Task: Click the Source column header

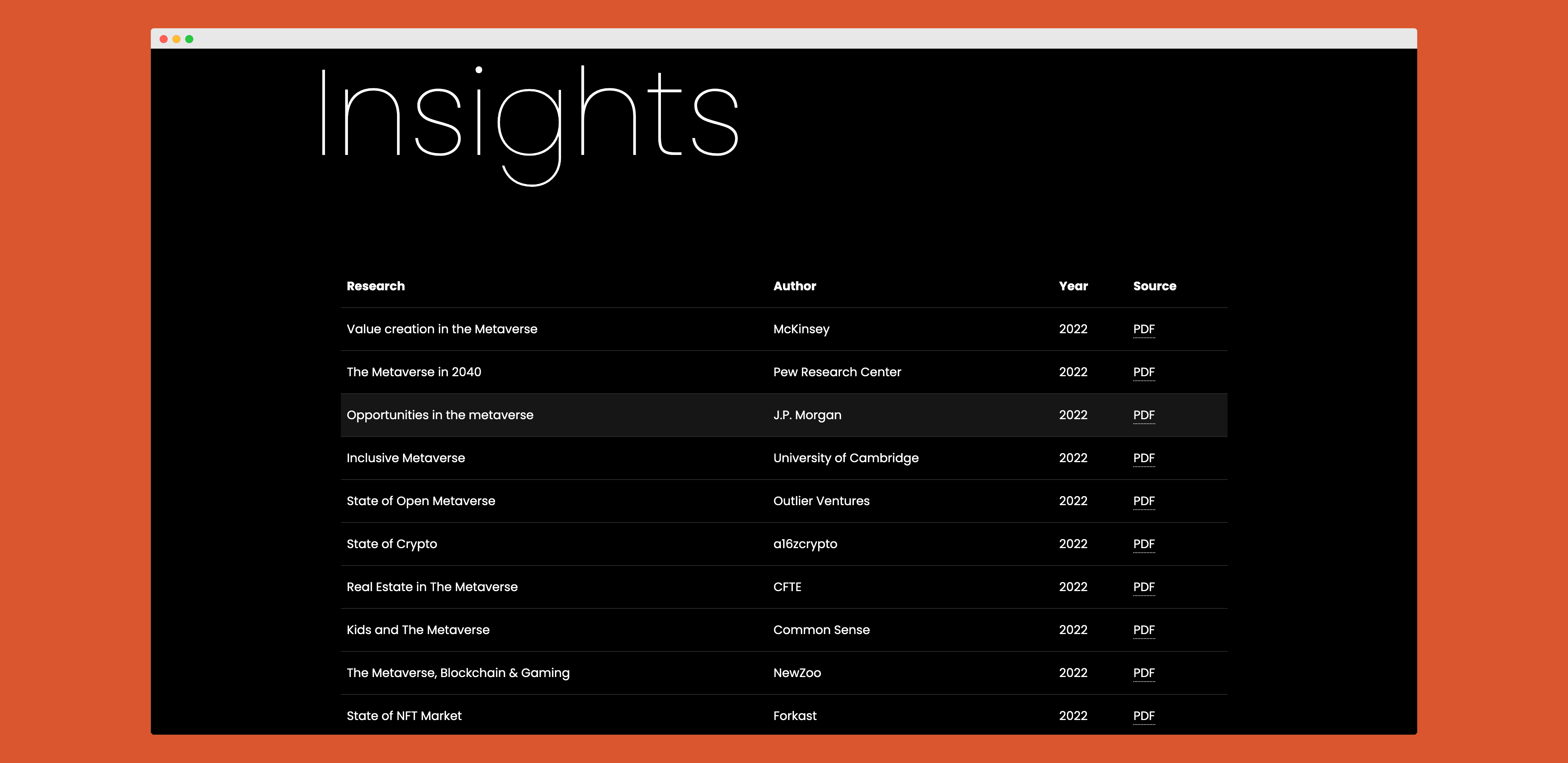Action: 1154,286
